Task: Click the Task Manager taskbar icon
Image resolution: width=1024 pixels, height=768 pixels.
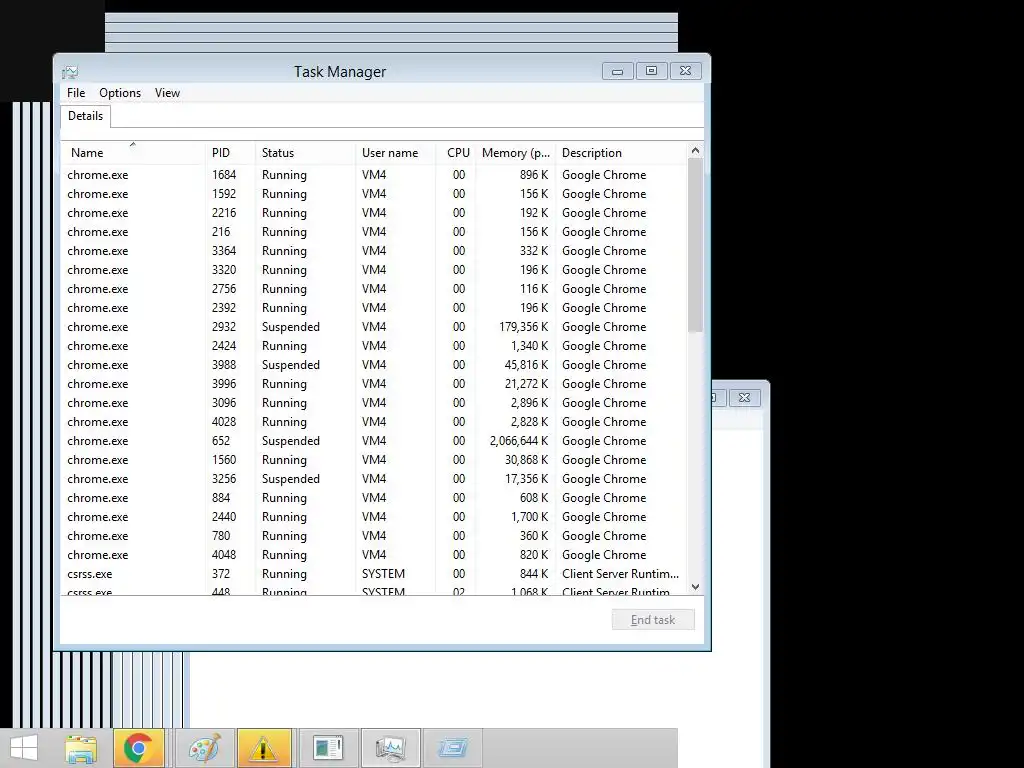Action: pyautogui.click(x=391, y=748)
